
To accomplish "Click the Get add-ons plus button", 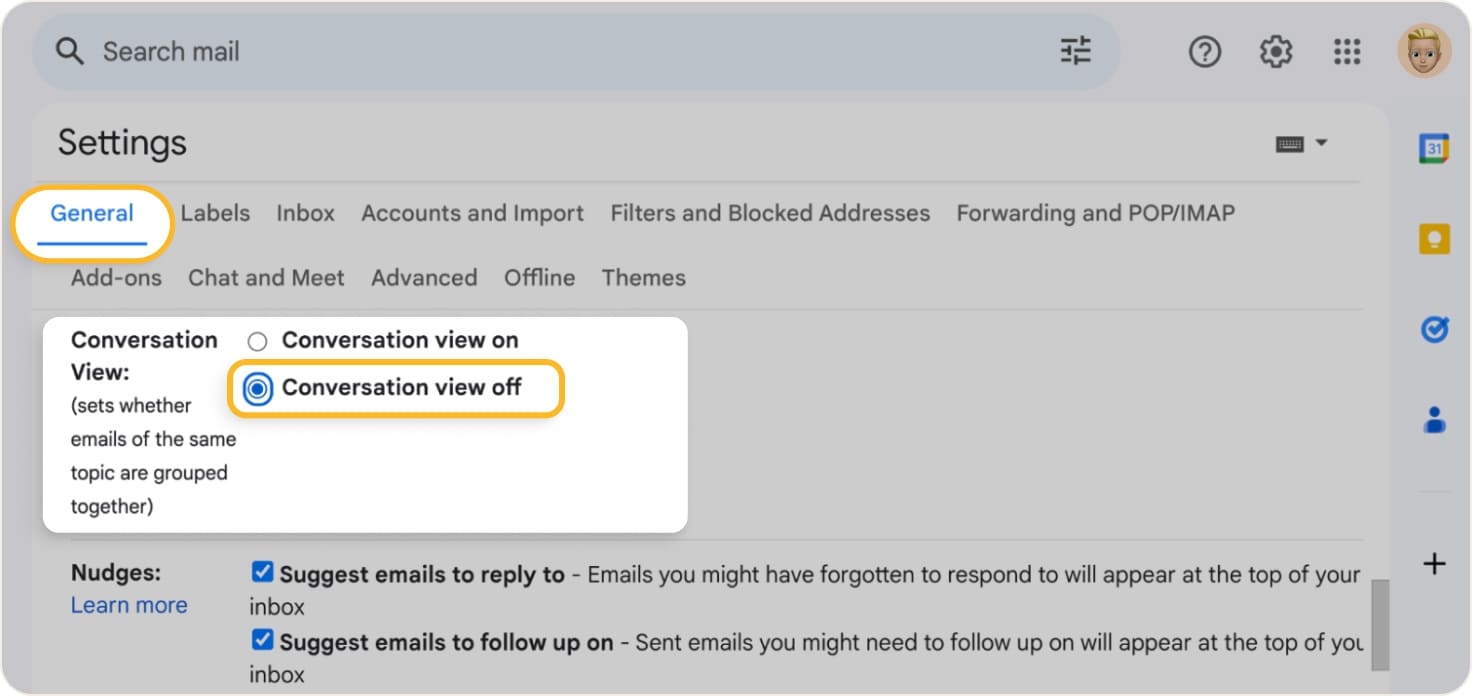I will click(1434, 563).
